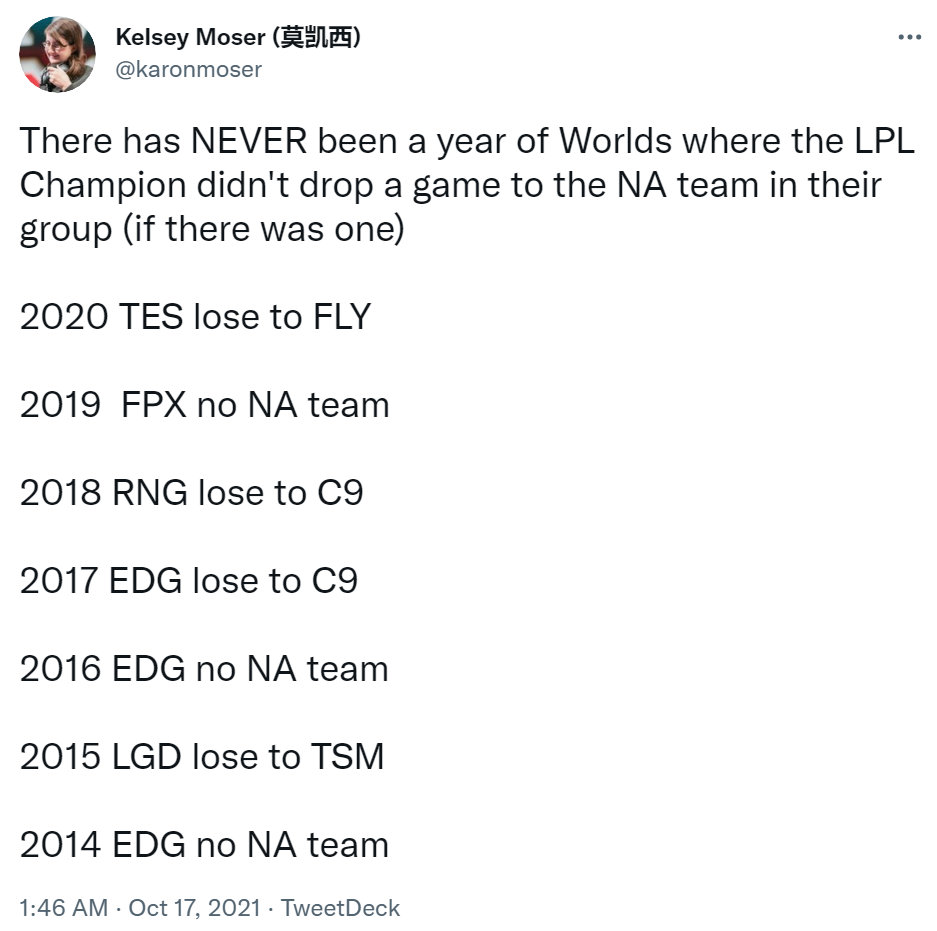
Task: Click Kelsey Moser's profile avatar photo
Action: click(x=57, y=54)
